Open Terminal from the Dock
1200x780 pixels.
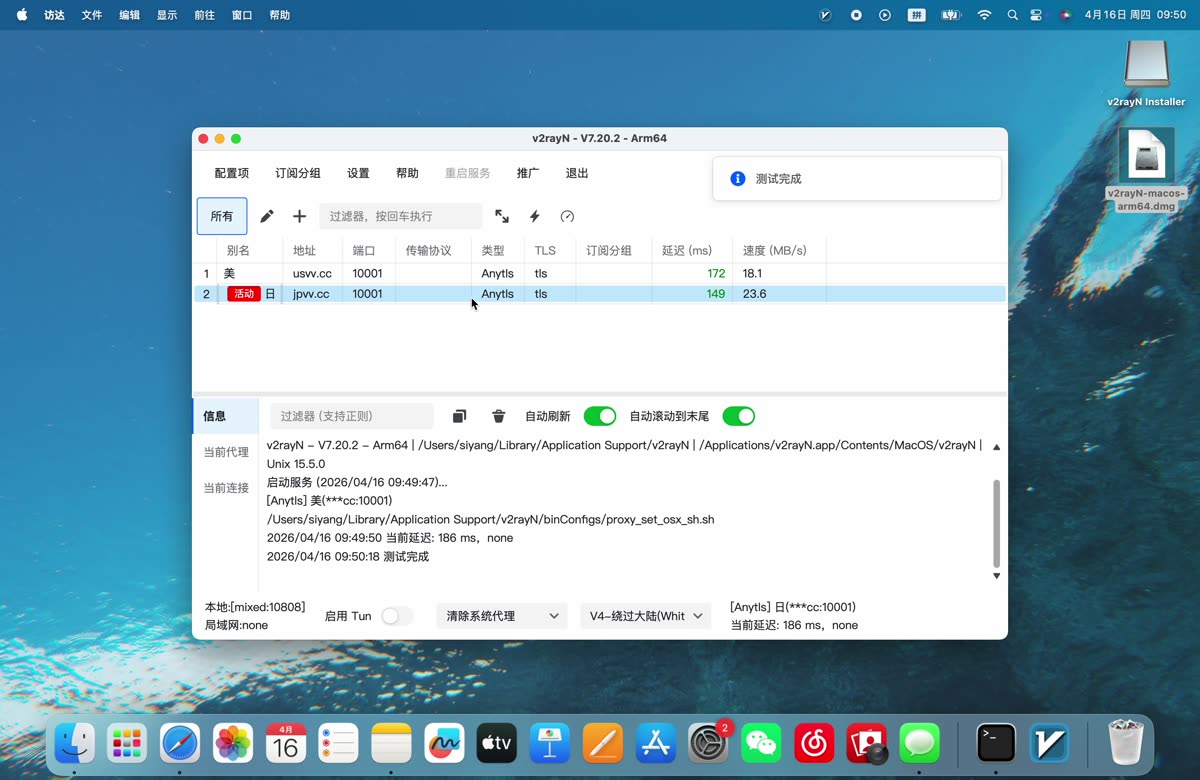tap(996, 743)
